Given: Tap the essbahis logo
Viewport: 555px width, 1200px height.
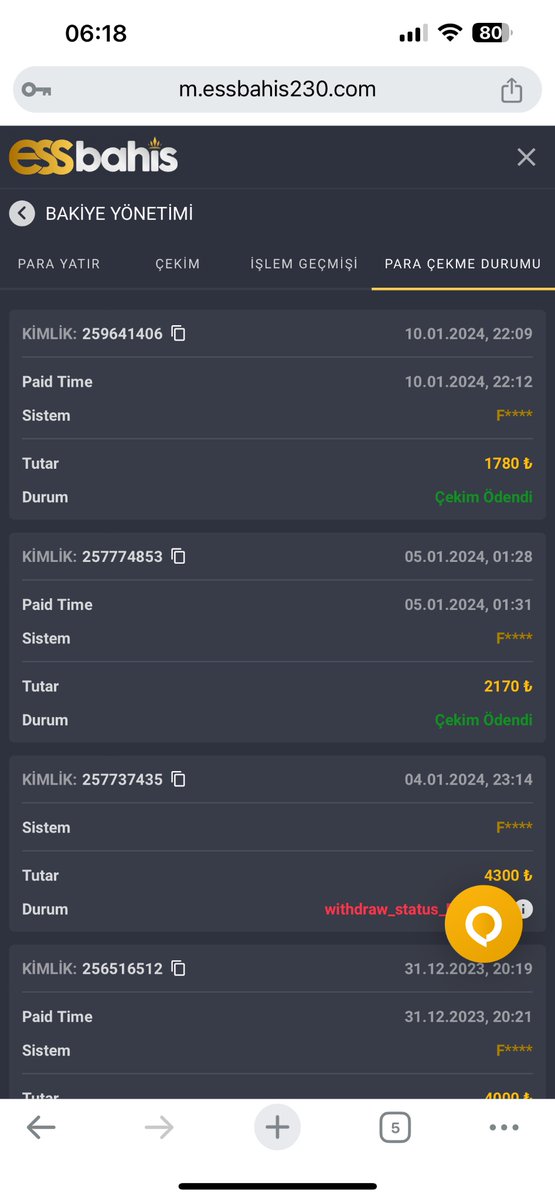Looking at the screenshot, I should (93, 157).
